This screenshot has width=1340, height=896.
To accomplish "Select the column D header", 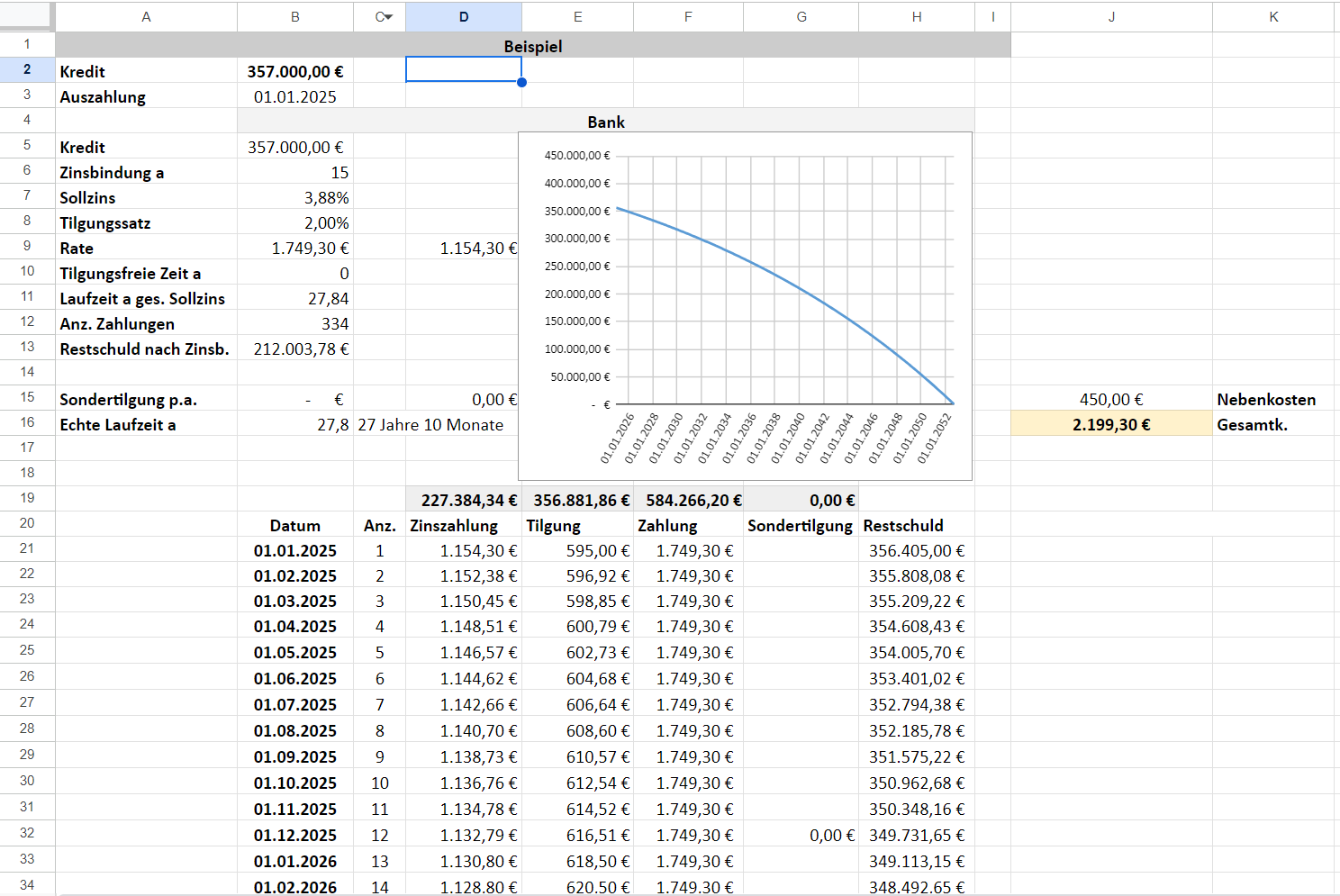I will click(x=463, y=17).
